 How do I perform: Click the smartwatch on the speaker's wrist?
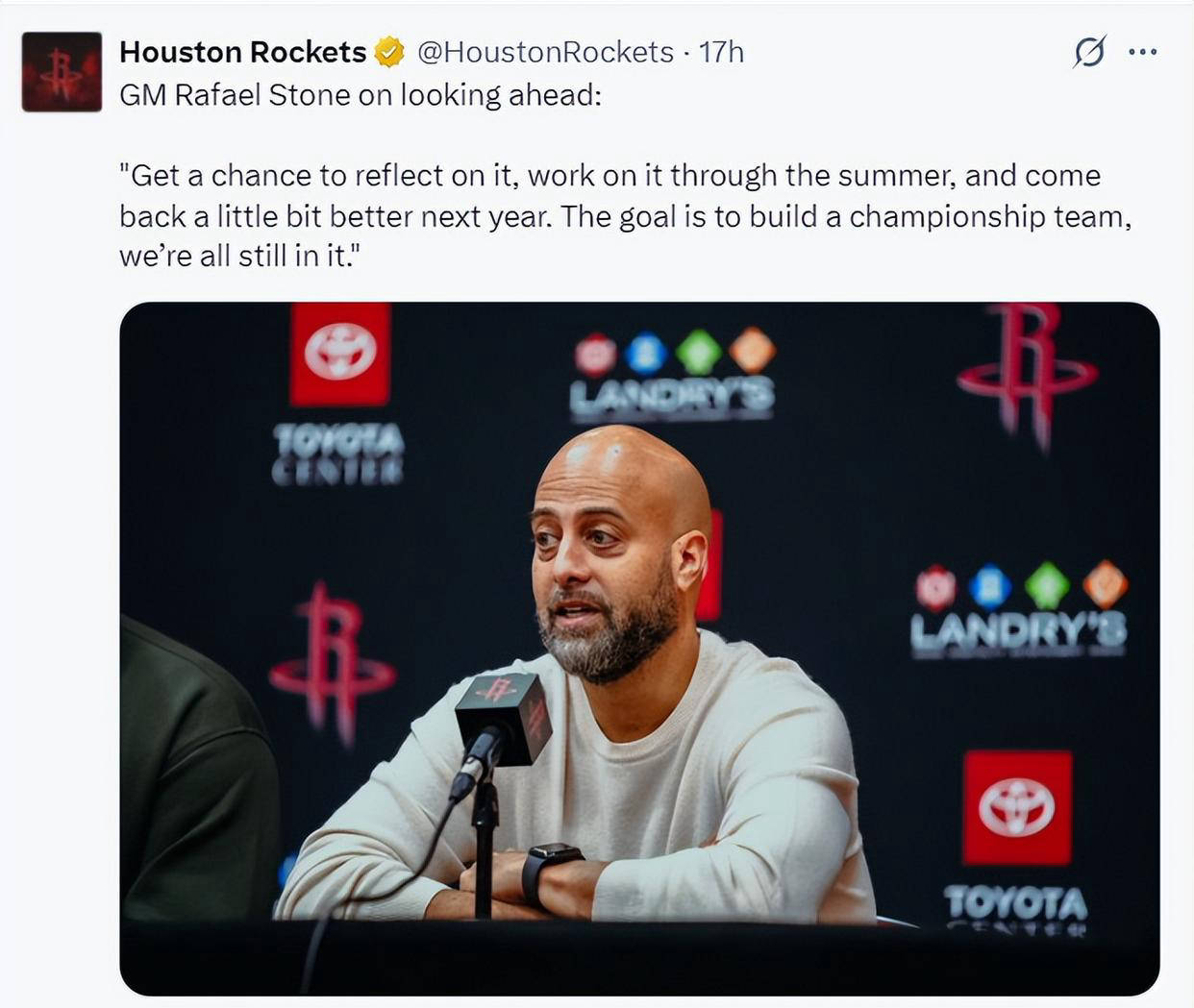(x=550, y=871)
